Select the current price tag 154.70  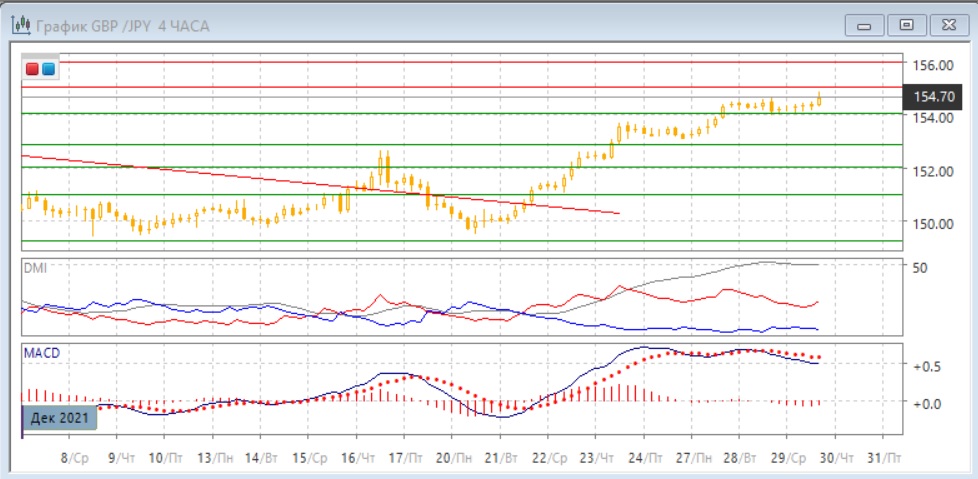click(x=931, y=96)
